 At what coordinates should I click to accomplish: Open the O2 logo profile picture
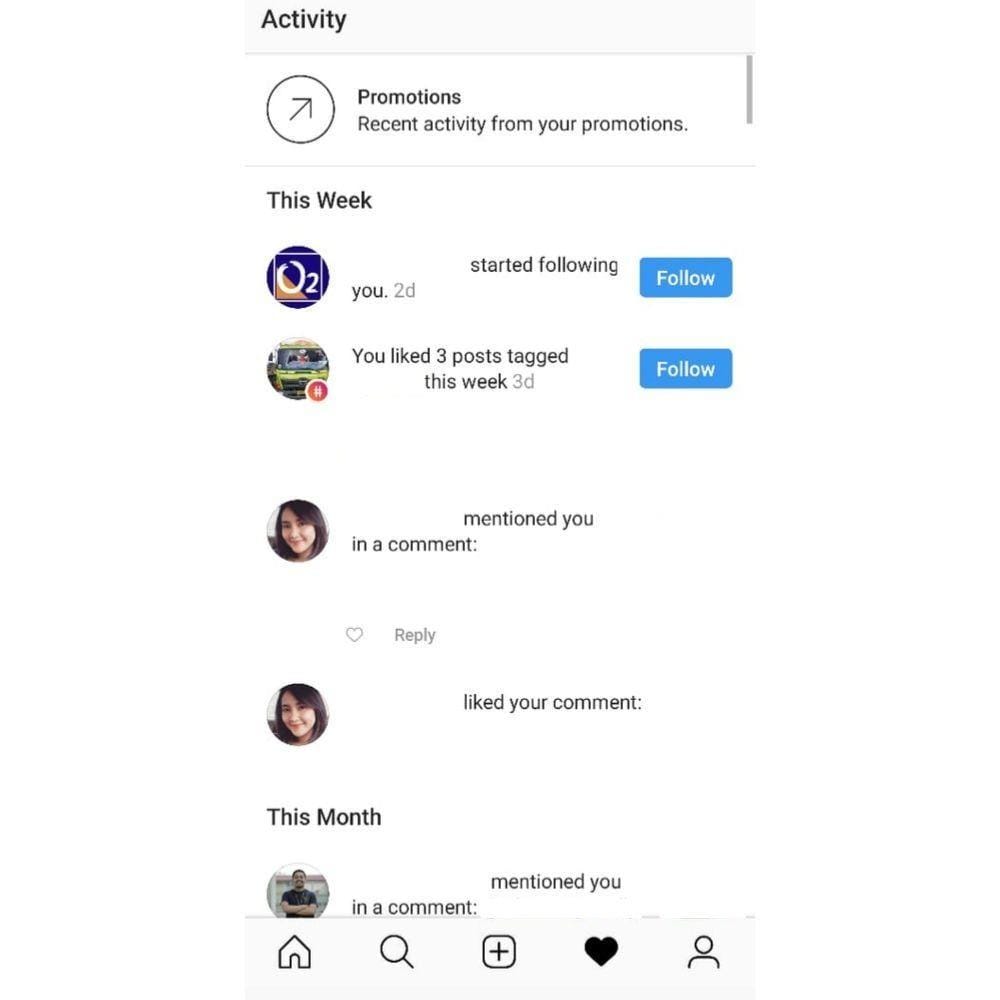(298, 277)
